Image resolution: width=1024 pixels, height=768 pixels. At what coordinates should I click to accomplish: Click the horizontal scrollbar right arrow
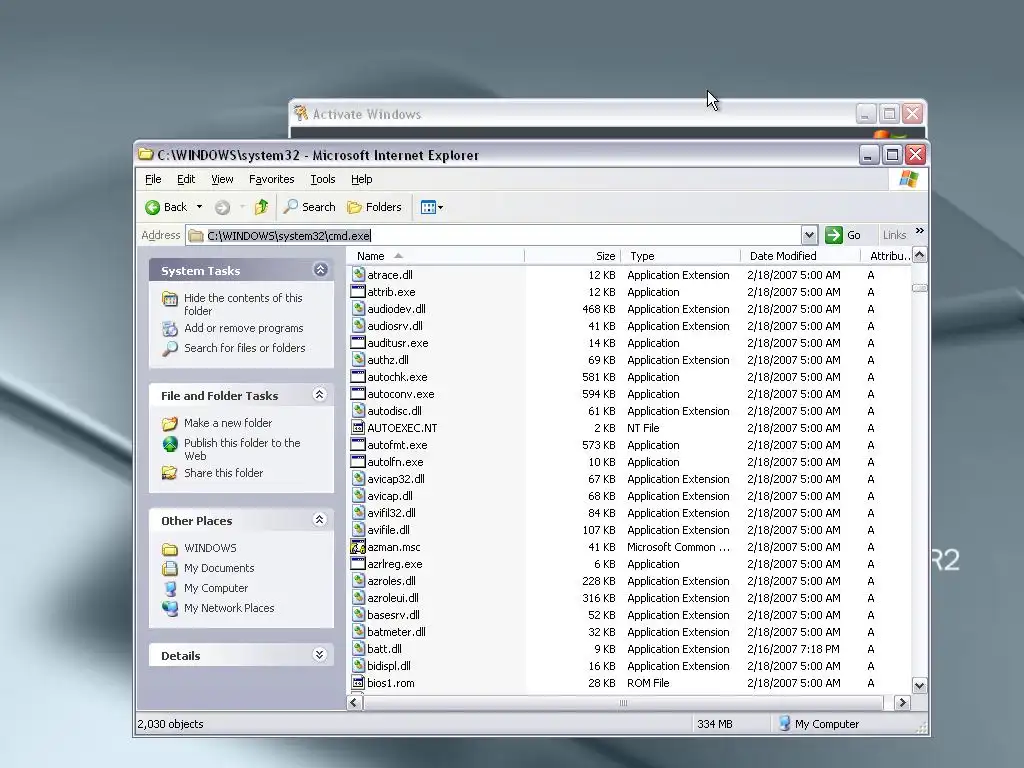(902, 703)
